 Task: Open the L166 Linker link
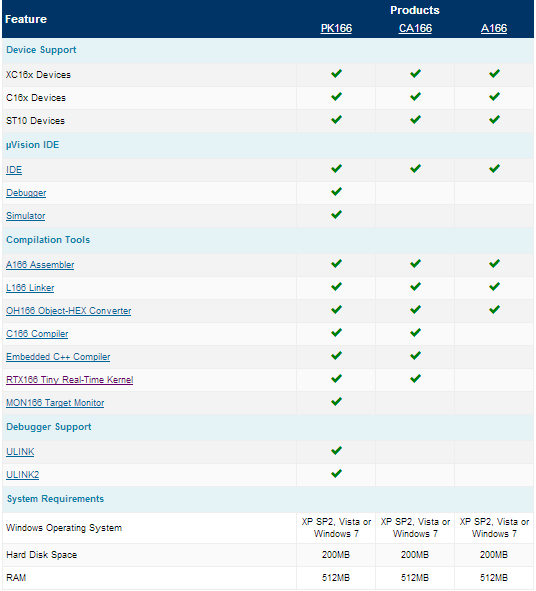click(x=30, y=288)
